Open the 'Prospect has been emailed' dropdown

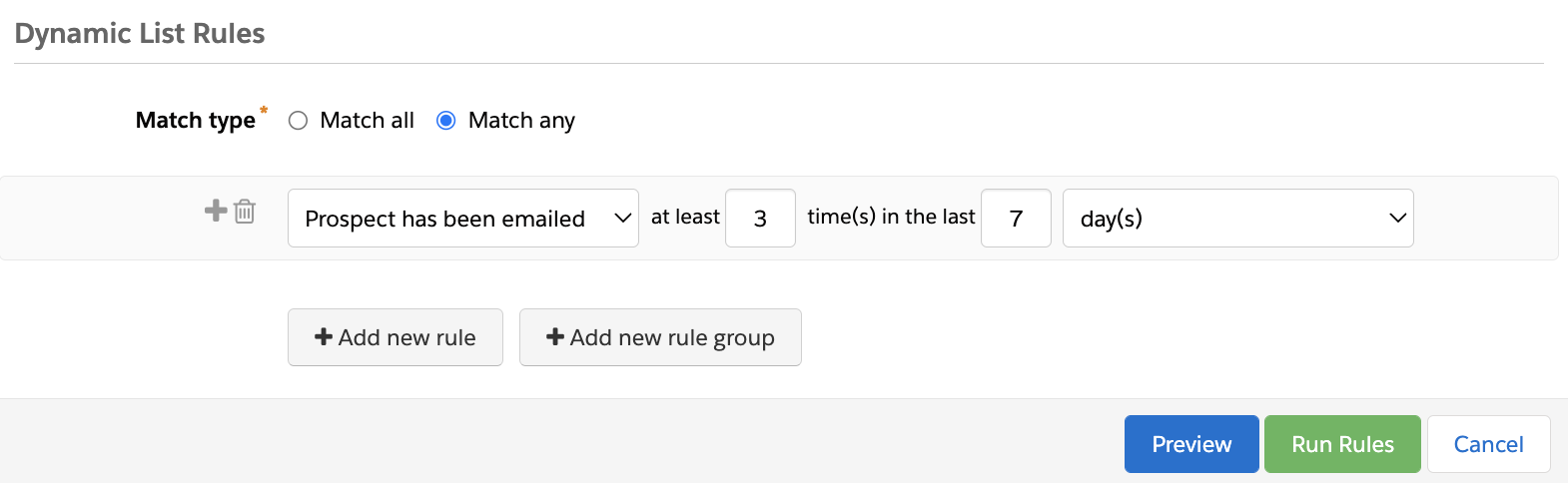444,219
